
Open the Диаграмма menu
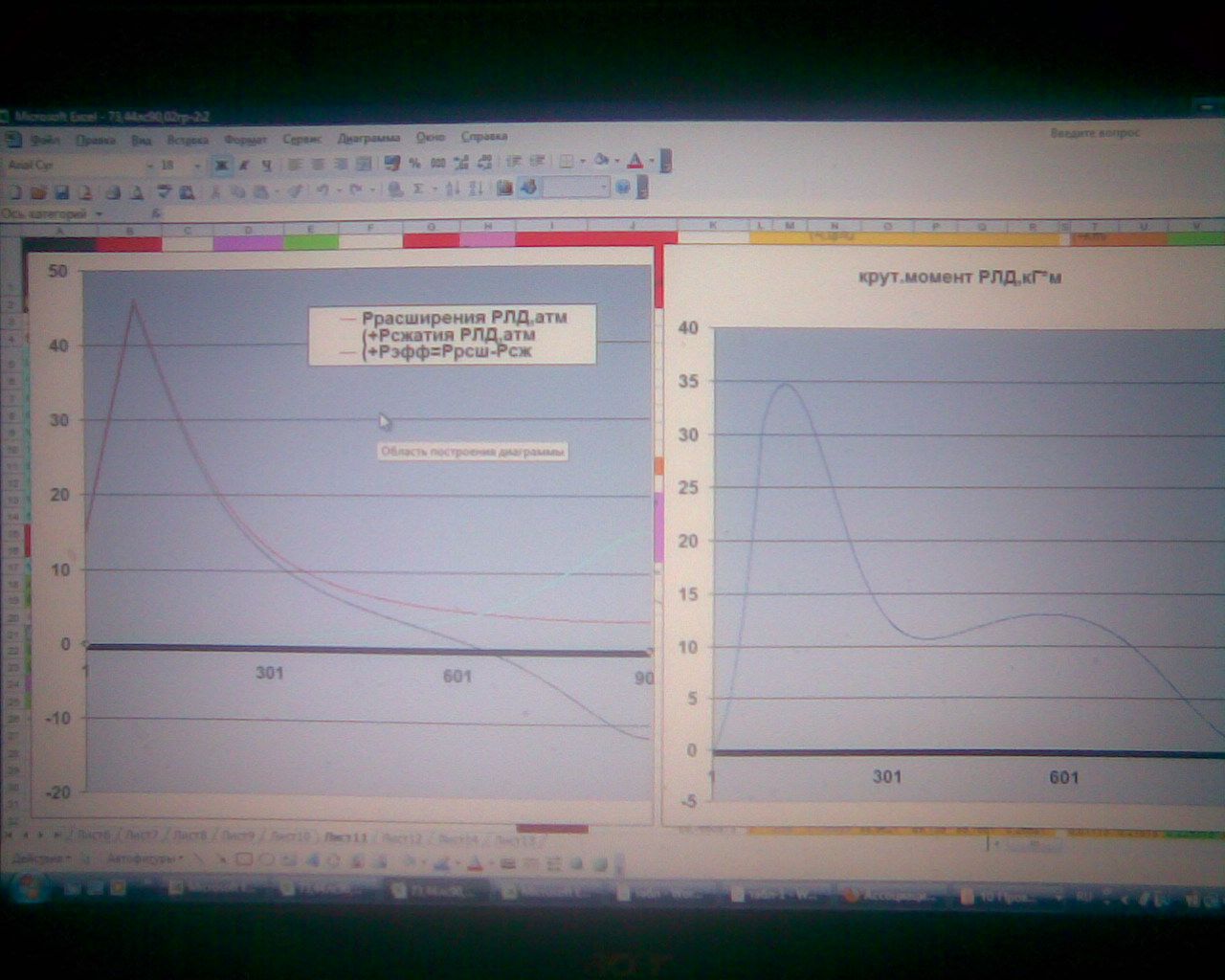click(368, 138)
